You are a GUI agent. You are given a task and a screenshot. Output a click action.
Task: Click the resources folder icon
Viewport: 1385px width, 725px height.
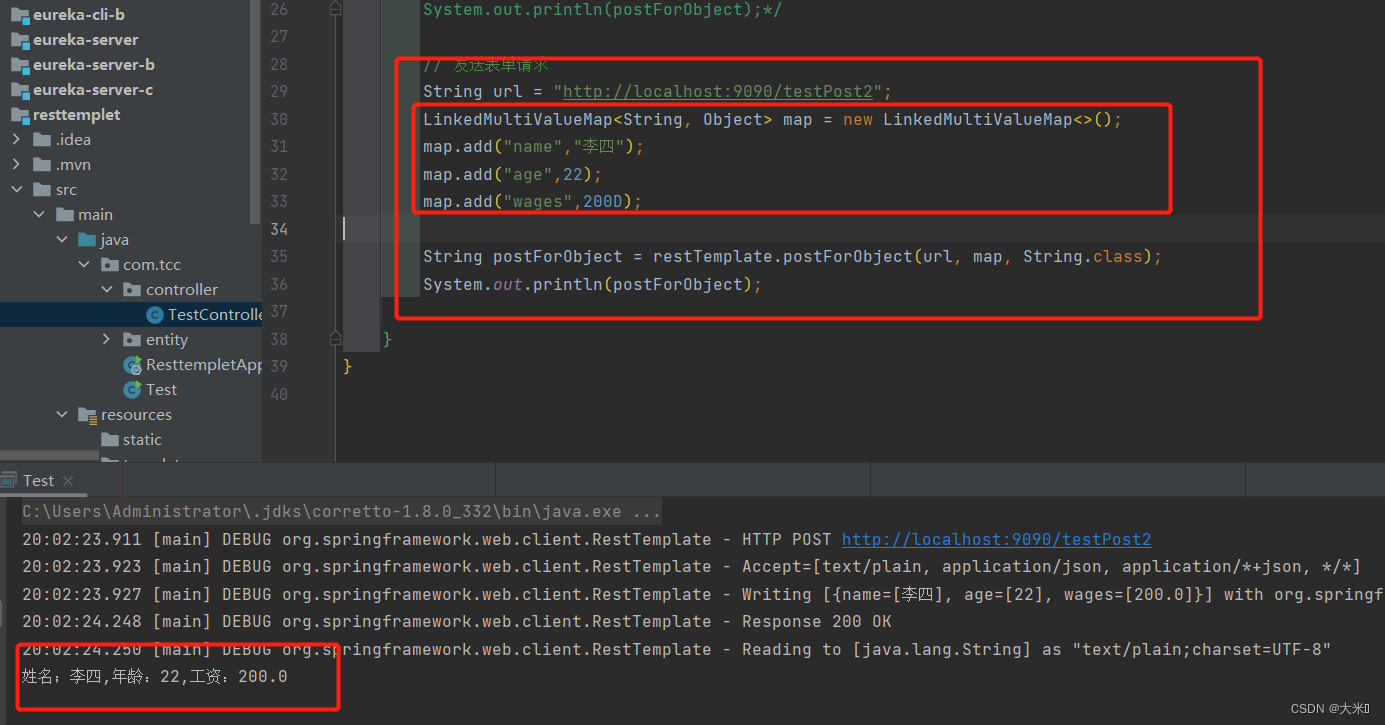[x=87, y=415]
